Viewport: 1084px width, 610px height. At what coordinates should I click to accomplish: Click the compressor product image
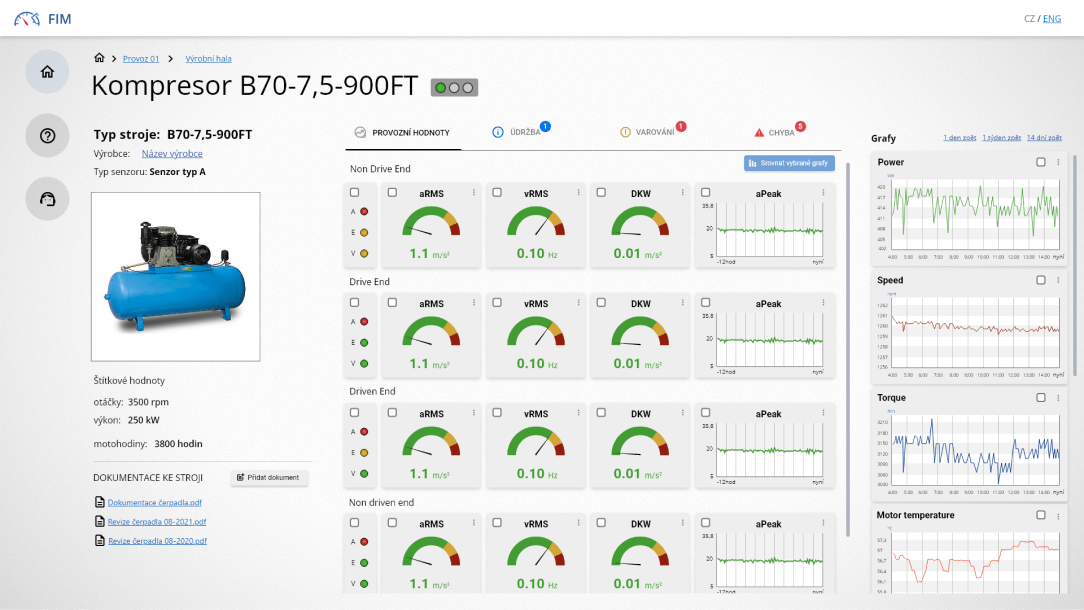175,276
